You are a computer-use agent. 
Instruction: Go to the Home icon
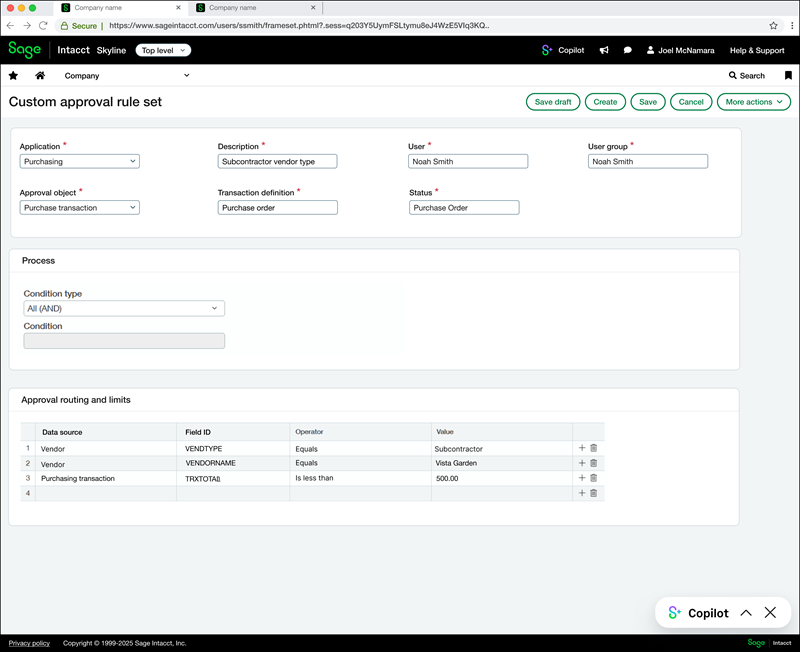pos(40,75)
